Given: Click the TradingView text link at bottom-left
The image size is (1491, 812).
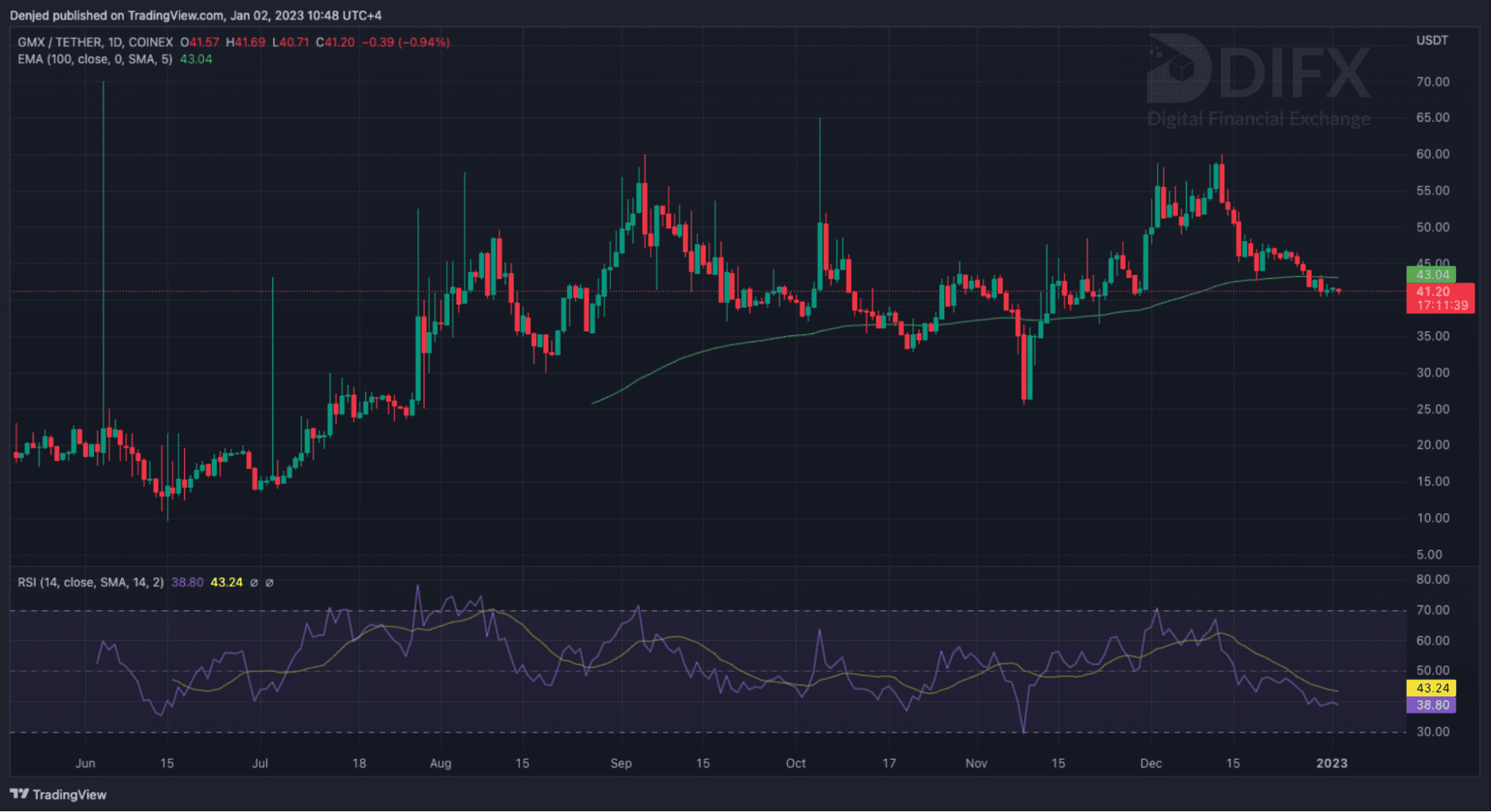Looking at the screenshot, I should point(69,795).
